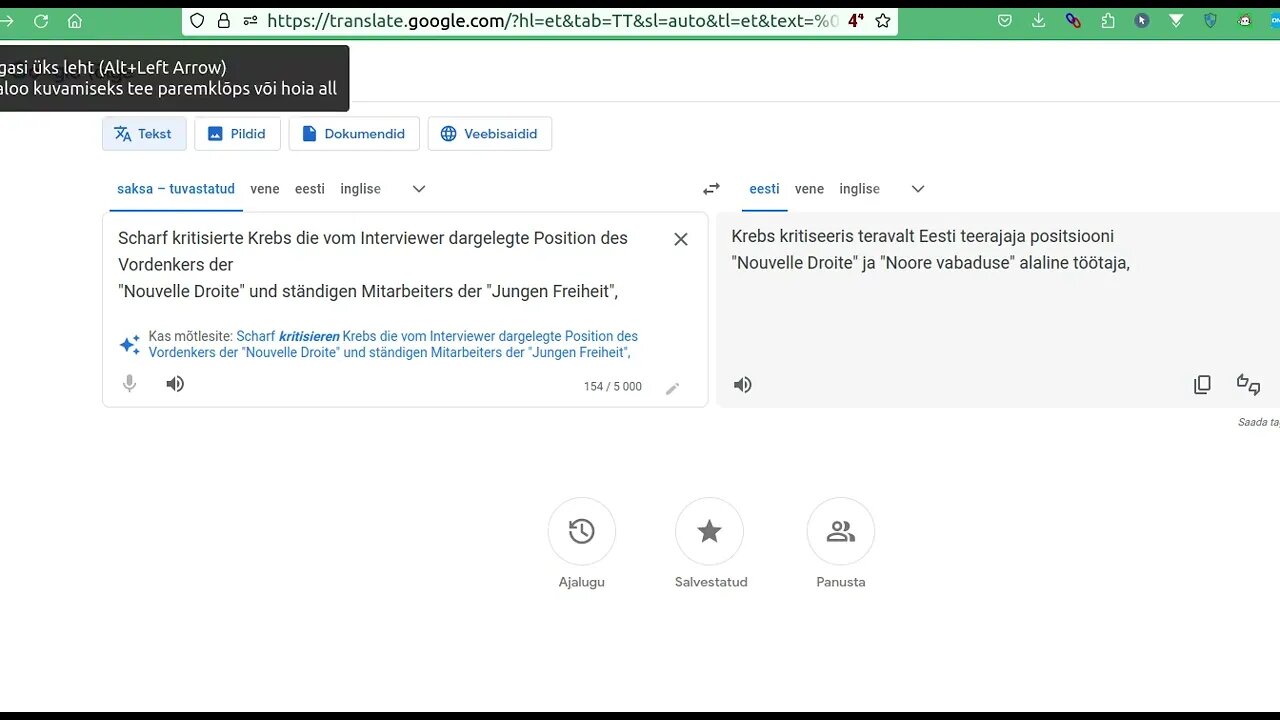Expand the source language list chevron
1280x720 pixels.
coord(419,189)
